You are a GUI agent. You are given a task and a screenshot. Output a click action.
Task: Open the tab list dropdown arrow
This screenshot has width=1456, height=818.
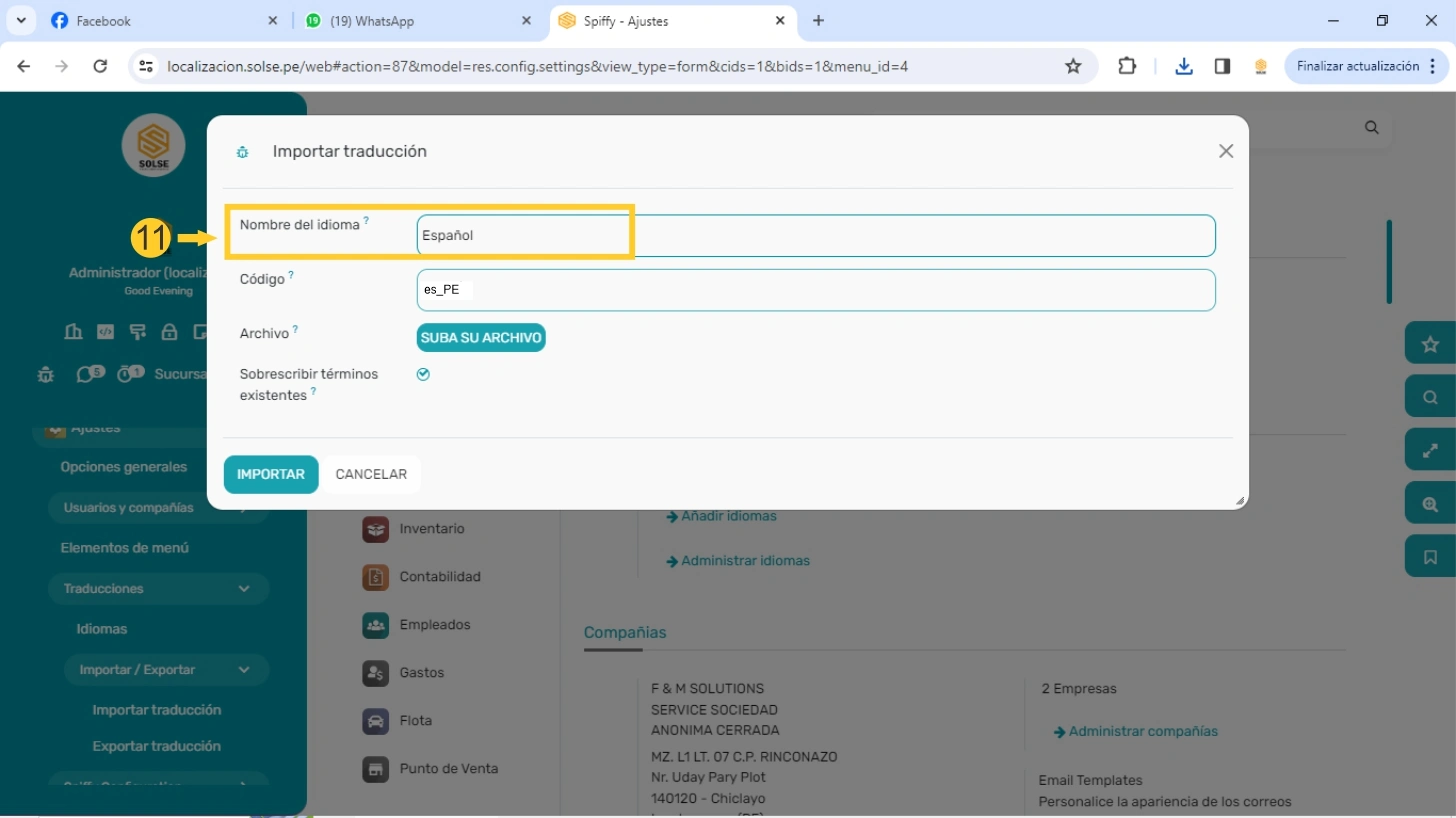click(21, 20)
